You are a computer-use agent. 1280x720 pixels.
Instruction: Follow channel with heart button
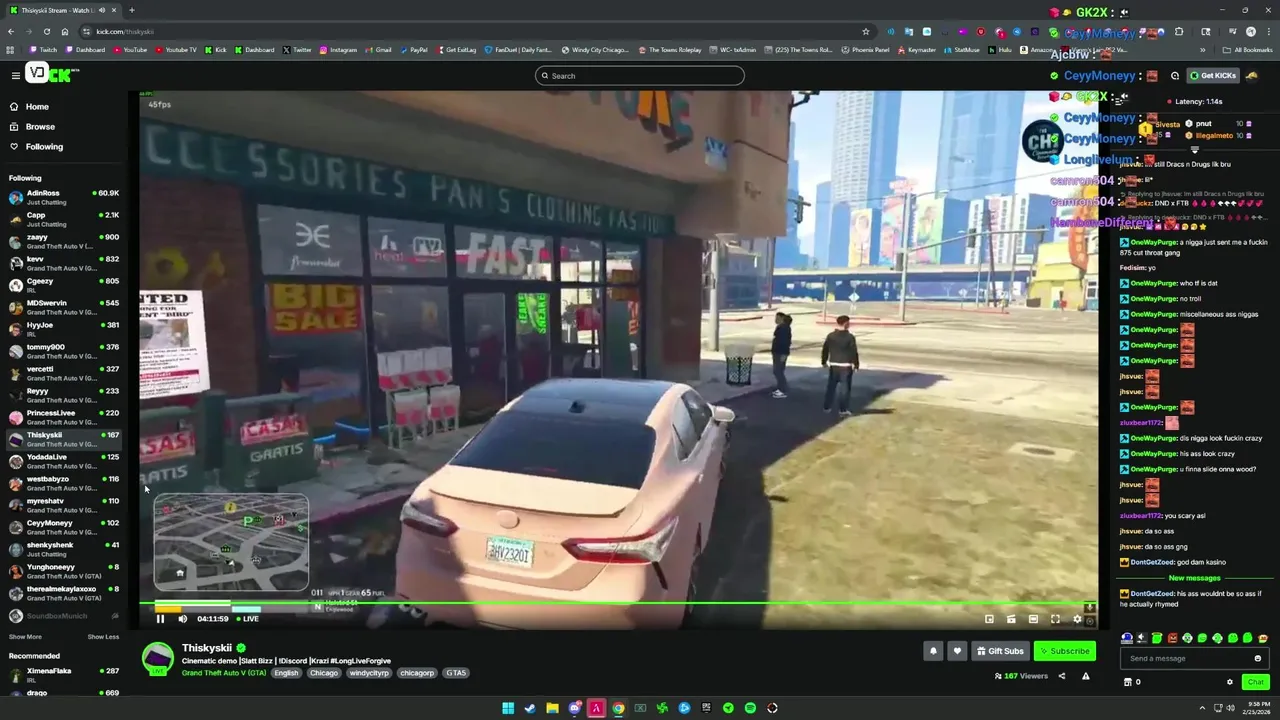pyautogui.click(x=957, y=651)
